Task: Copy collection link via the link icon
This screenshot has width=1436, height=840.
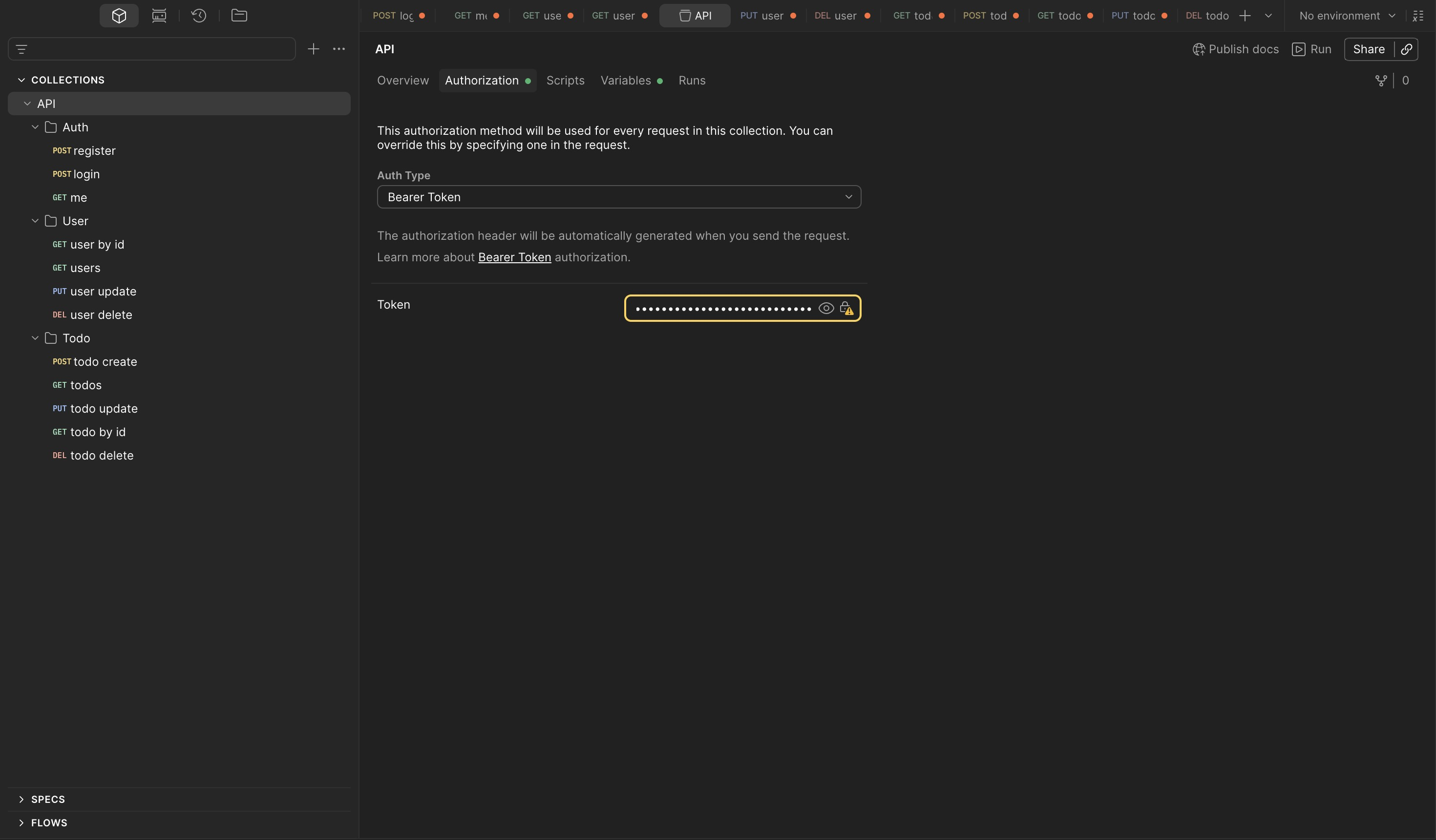Action: tap(1406, 50)
